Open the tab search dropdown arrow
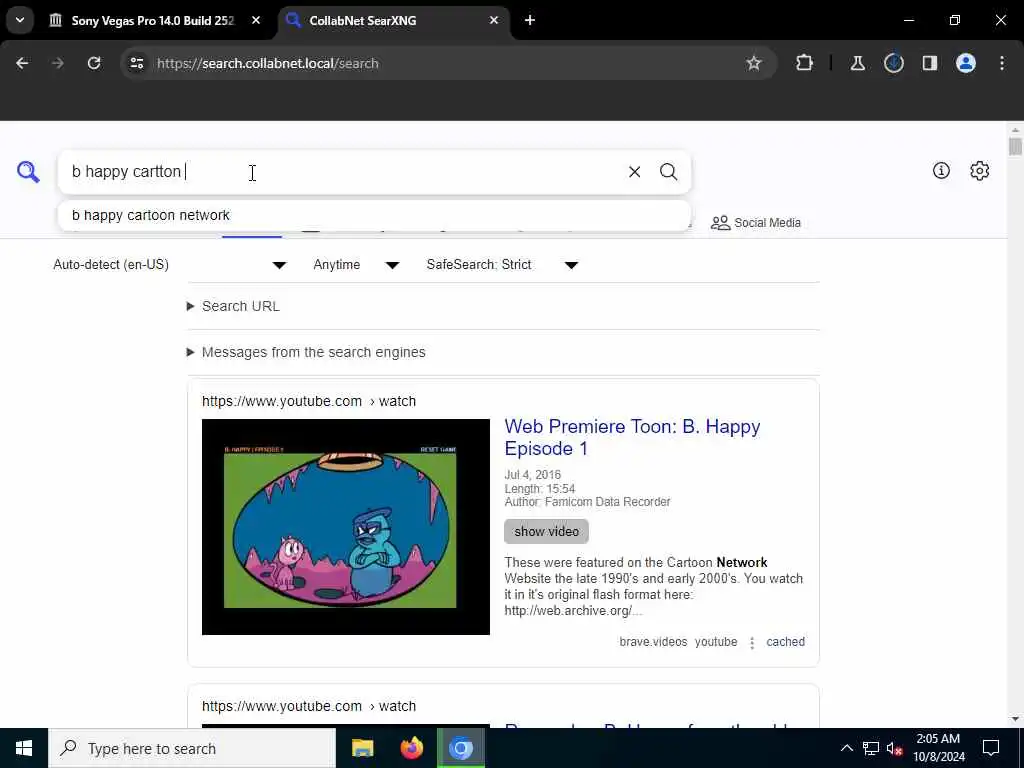This screenshot has height=768, width=1024. click(x=20, y=20)
